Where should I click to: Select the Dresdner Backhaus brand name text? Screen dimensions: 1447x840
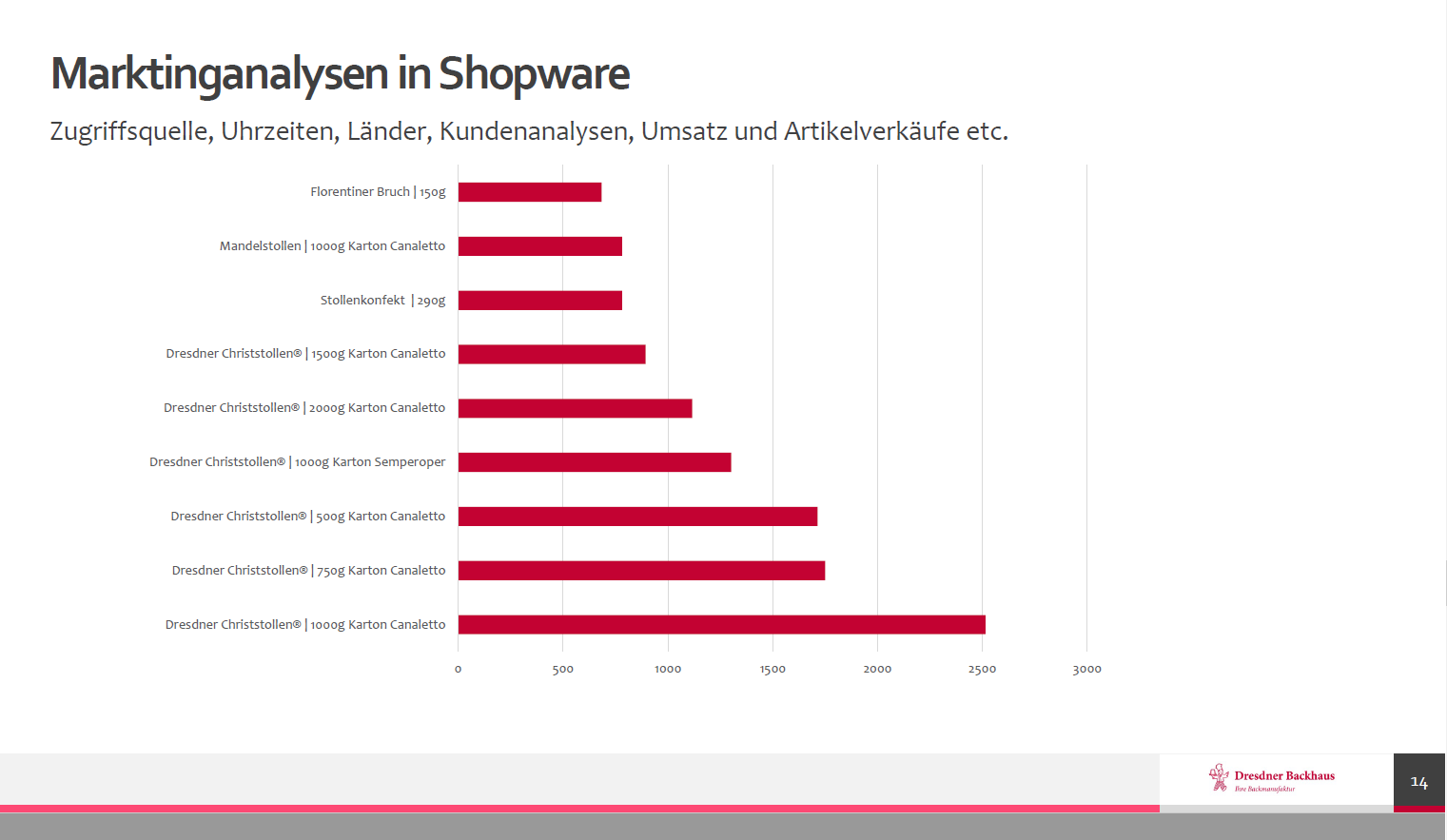click(1284, 776)
